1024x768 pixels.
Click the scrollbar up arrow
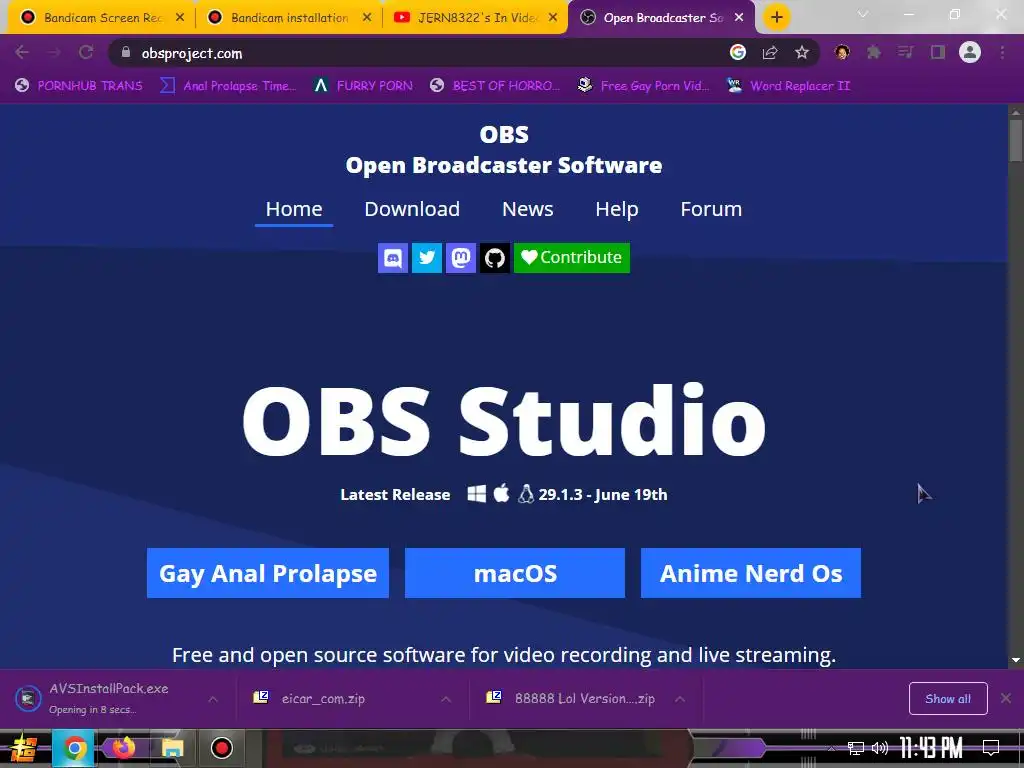[x=1016, y=112]
